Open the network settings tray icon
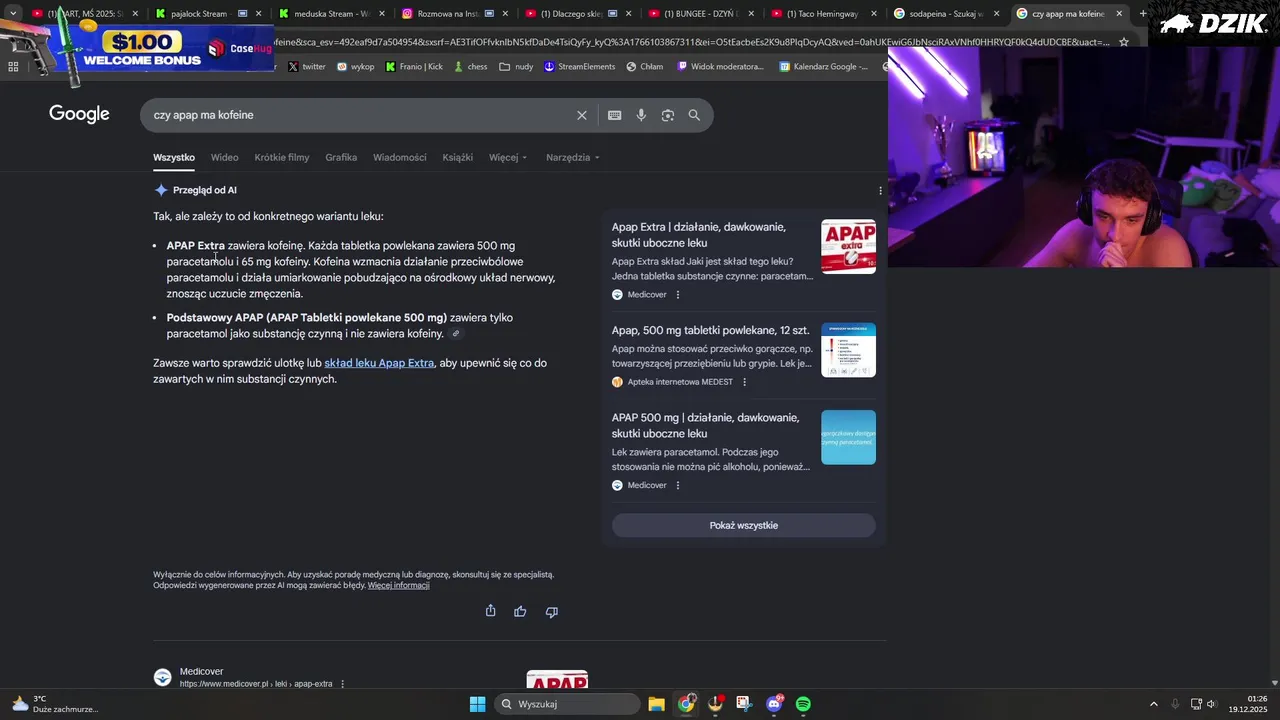 [1196, 704]
